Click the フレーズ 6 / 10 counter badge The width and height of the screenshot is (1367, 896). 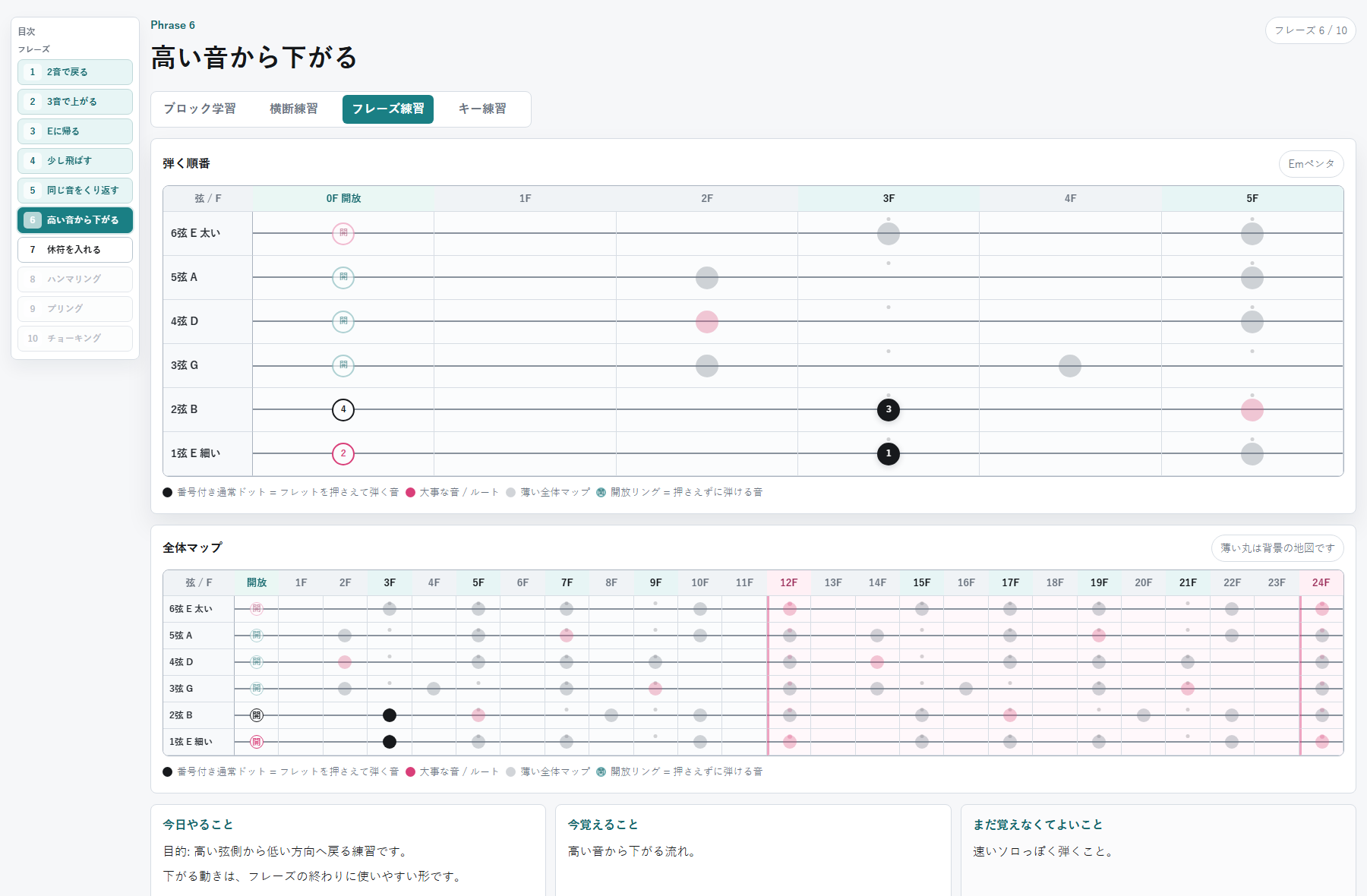pos(1311,30)
